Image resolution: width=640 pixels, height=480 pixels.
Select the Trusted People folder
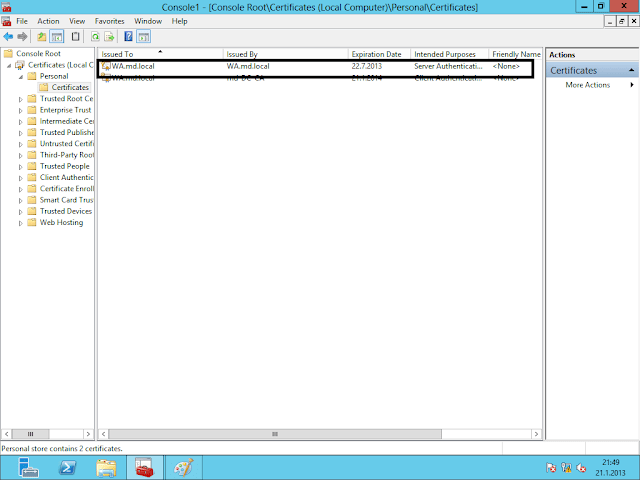pos(64,166)
